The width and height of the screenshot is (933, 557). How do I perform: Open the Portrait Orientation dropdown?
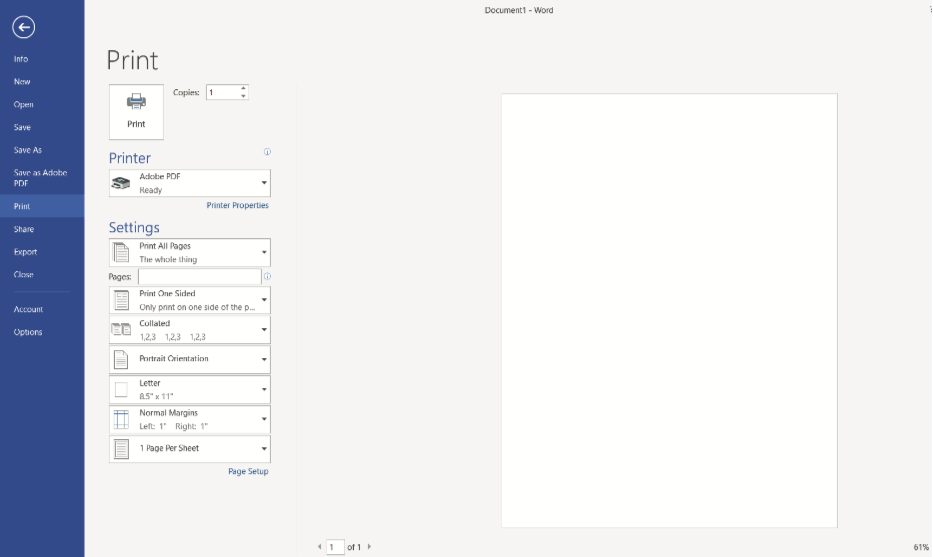(x=189, y=359)
